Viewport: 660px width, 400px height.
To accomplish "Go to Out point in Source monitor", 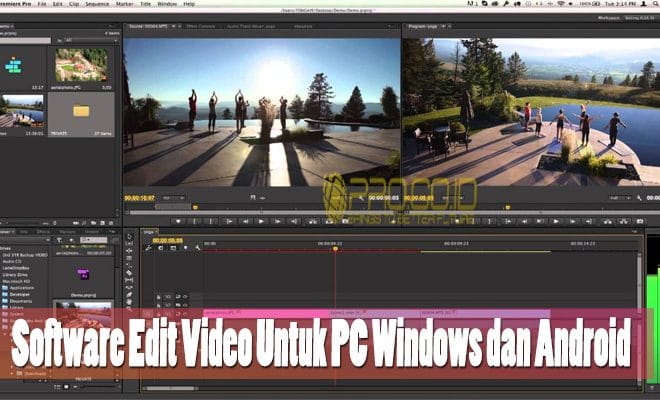I will (294, 221).
